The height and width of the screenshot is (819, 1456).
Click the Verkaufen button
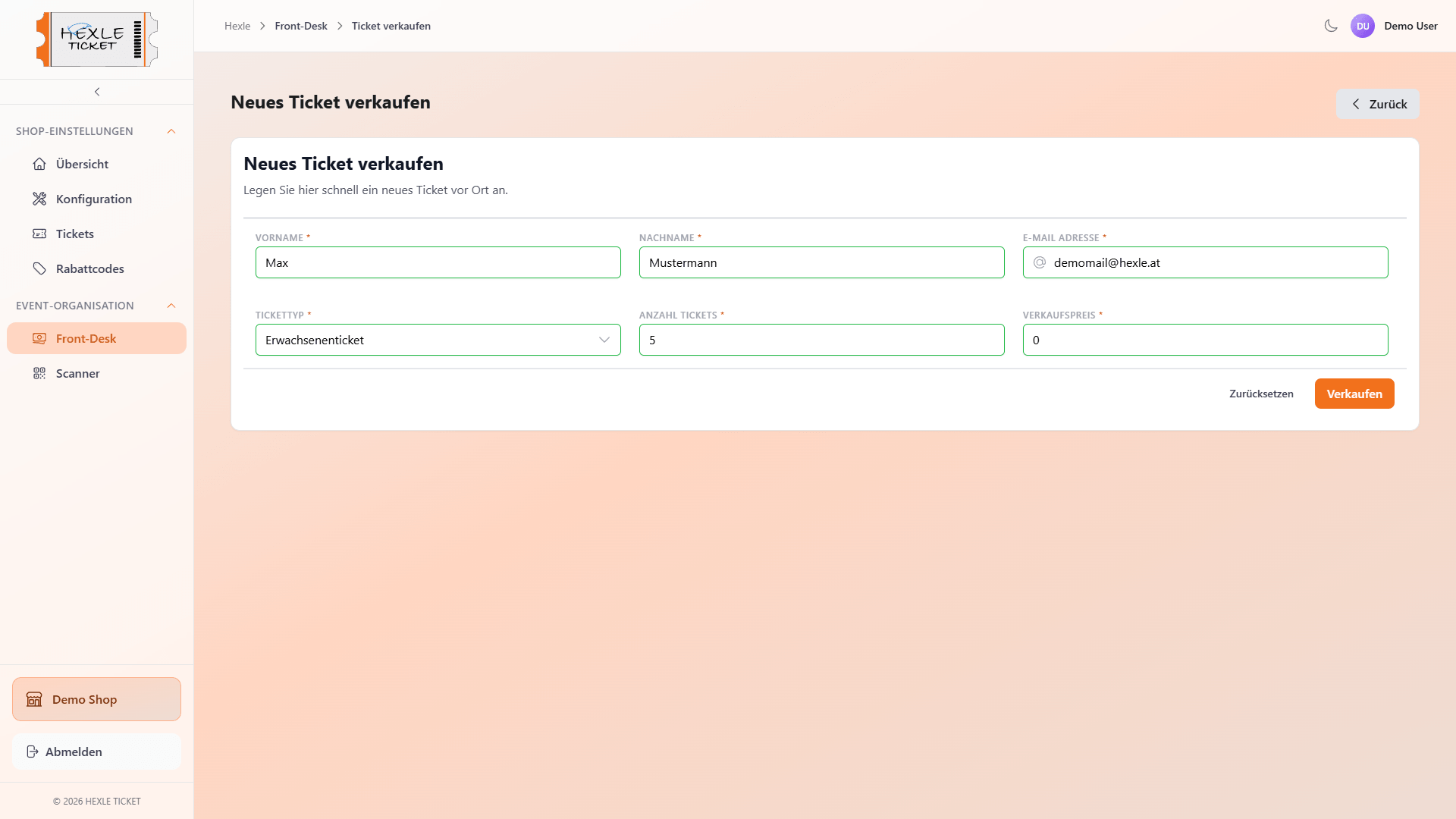(x=1354, y=394)
